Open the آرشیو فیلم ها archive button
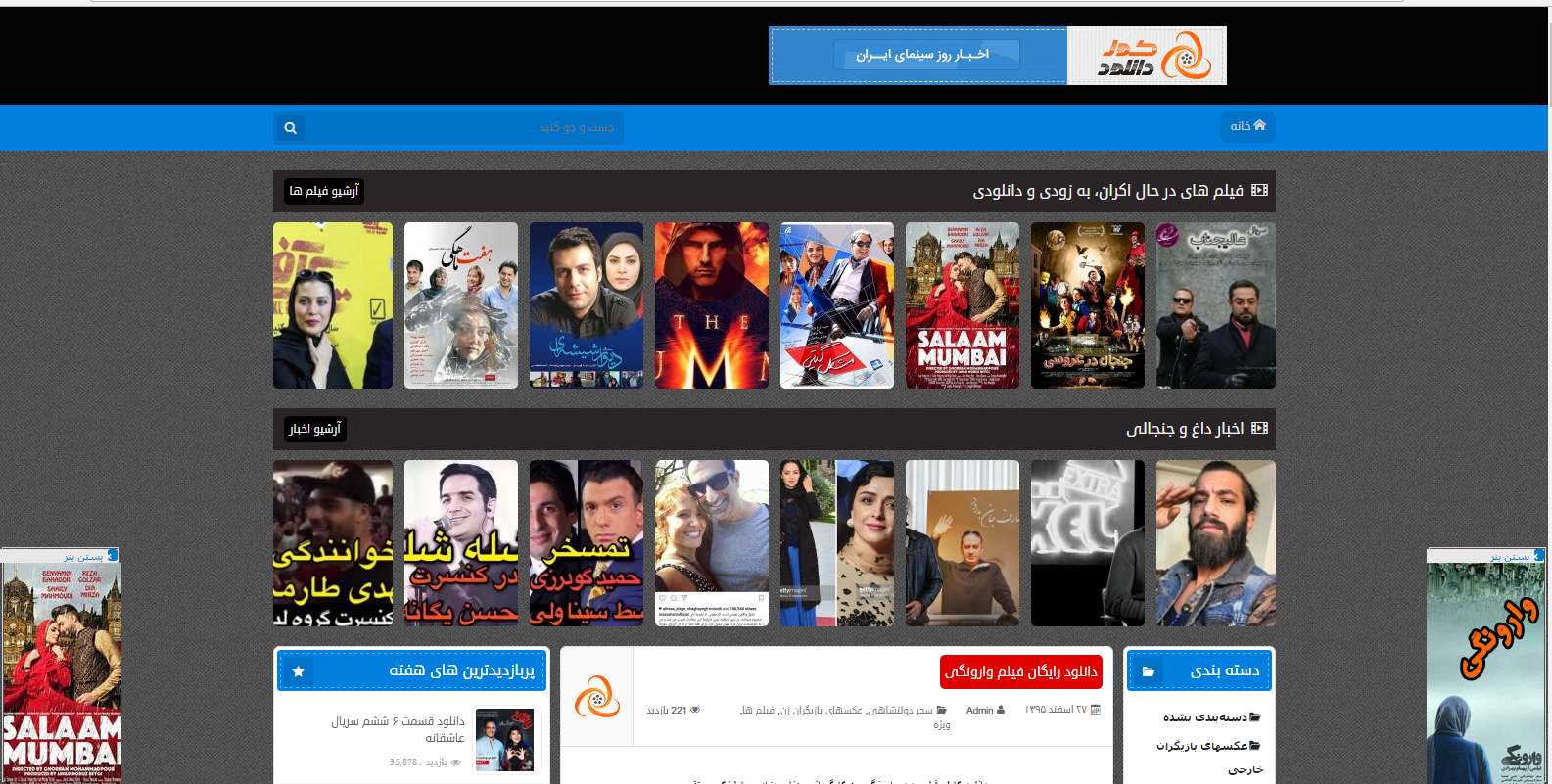 [x=324, y=191]
